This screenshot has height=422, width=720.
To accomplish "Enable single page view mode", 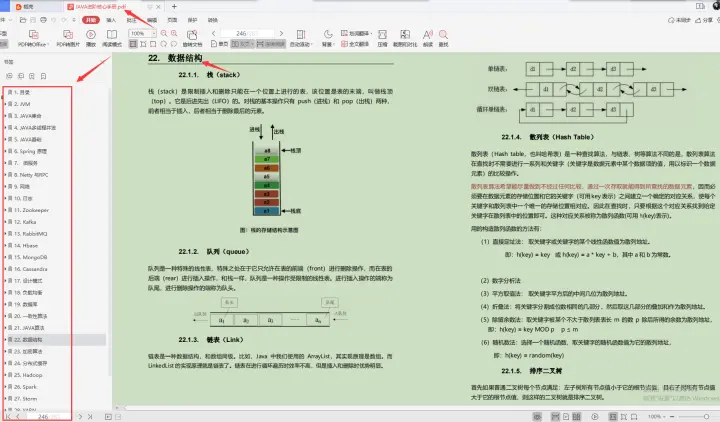I will click(x=219, y=44).
